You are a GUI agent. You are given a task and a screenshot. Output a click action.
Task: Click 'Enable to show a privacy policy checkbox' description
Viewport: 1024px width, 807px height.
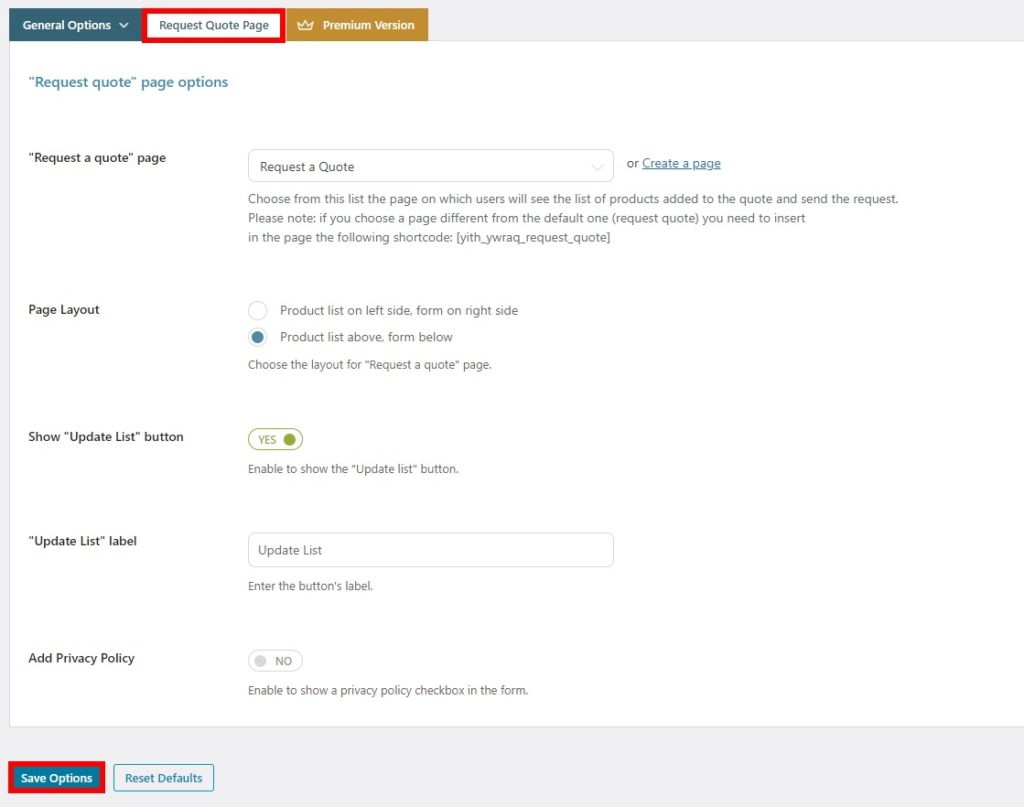coord(388,690)
